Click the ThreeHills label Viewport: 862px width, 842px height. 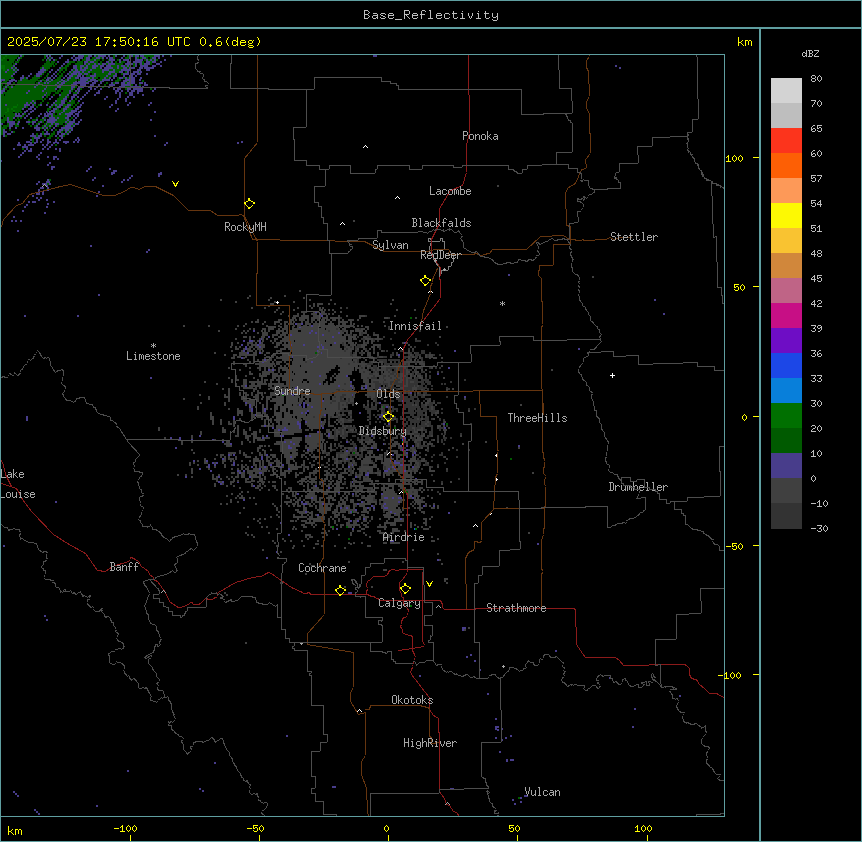[x=537, y=418]
